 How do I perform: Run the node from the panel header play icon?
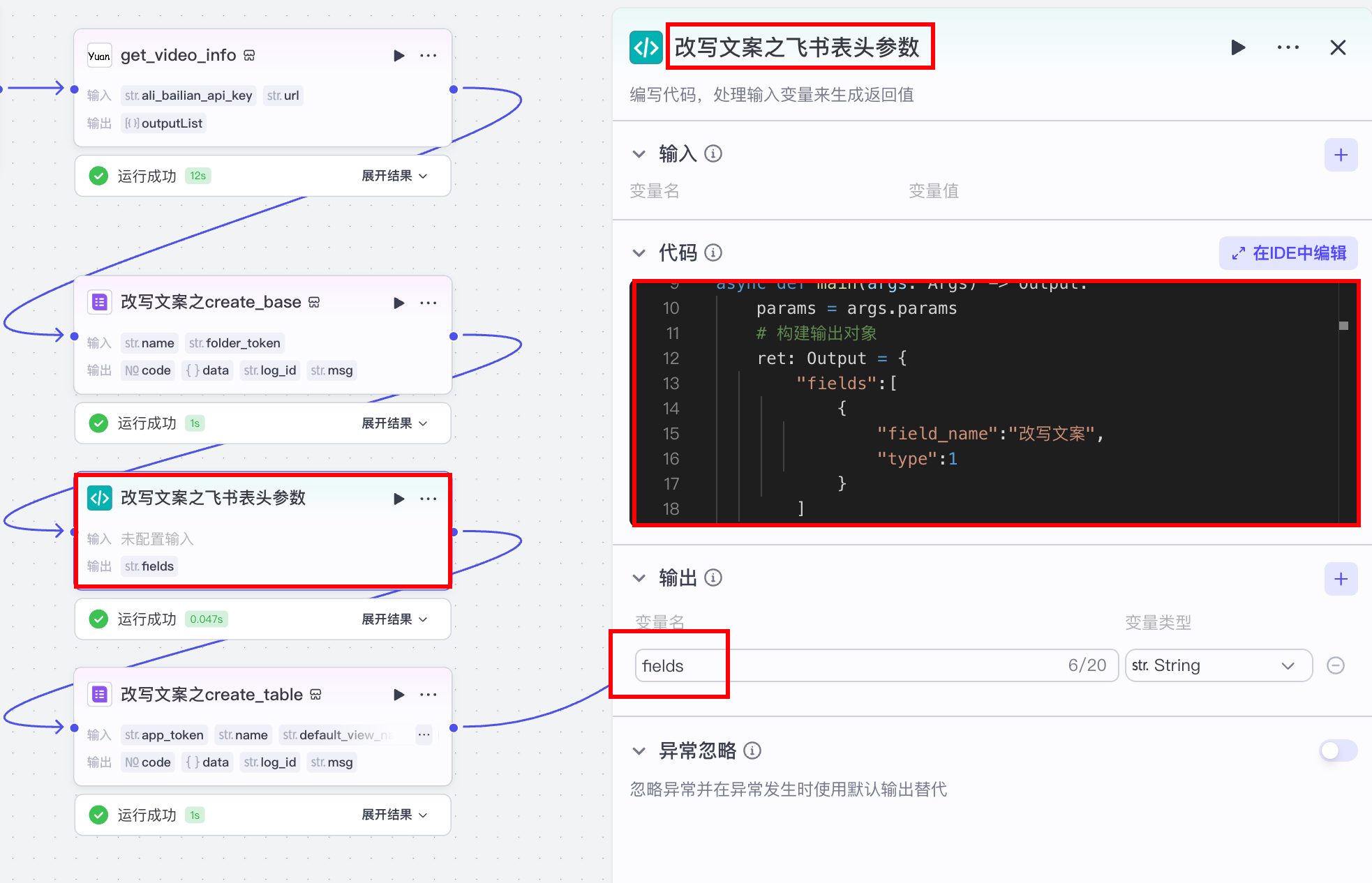pyautogui.click(x=1238, y=47)
